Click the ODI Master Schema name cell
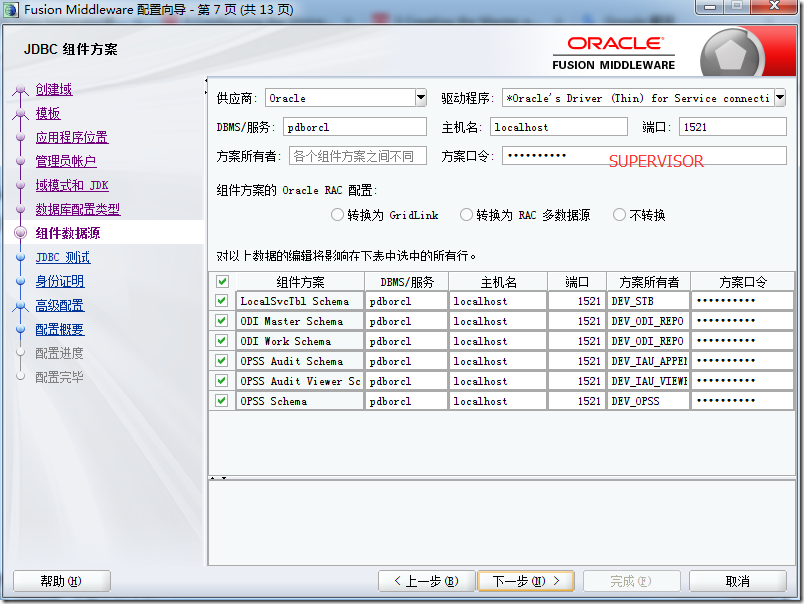Screen dimensions: 804x604 coord(300,321)
